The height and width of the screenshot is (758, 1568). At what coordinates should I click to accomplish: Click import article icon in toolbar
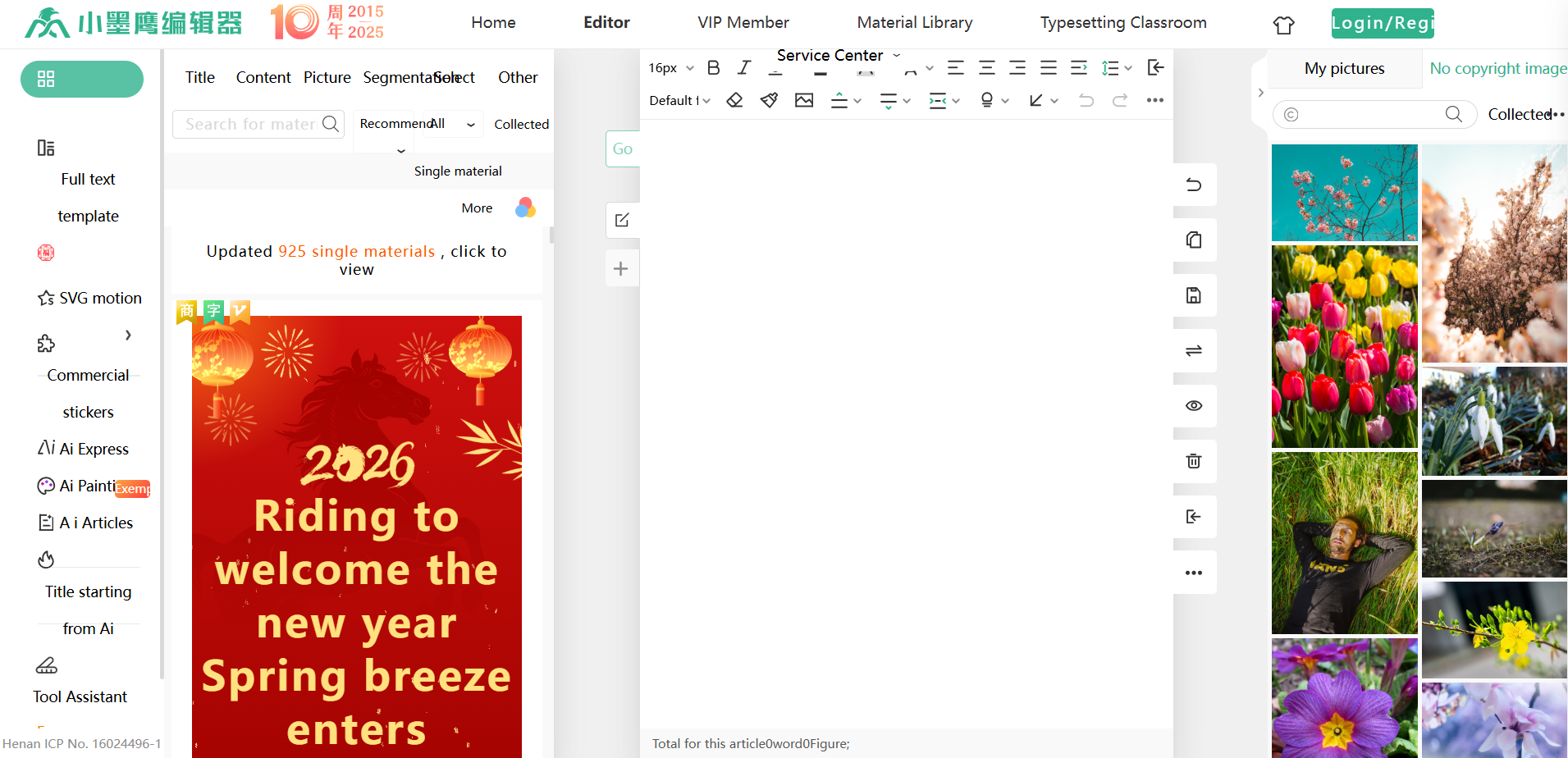[x=1155, y=67]
